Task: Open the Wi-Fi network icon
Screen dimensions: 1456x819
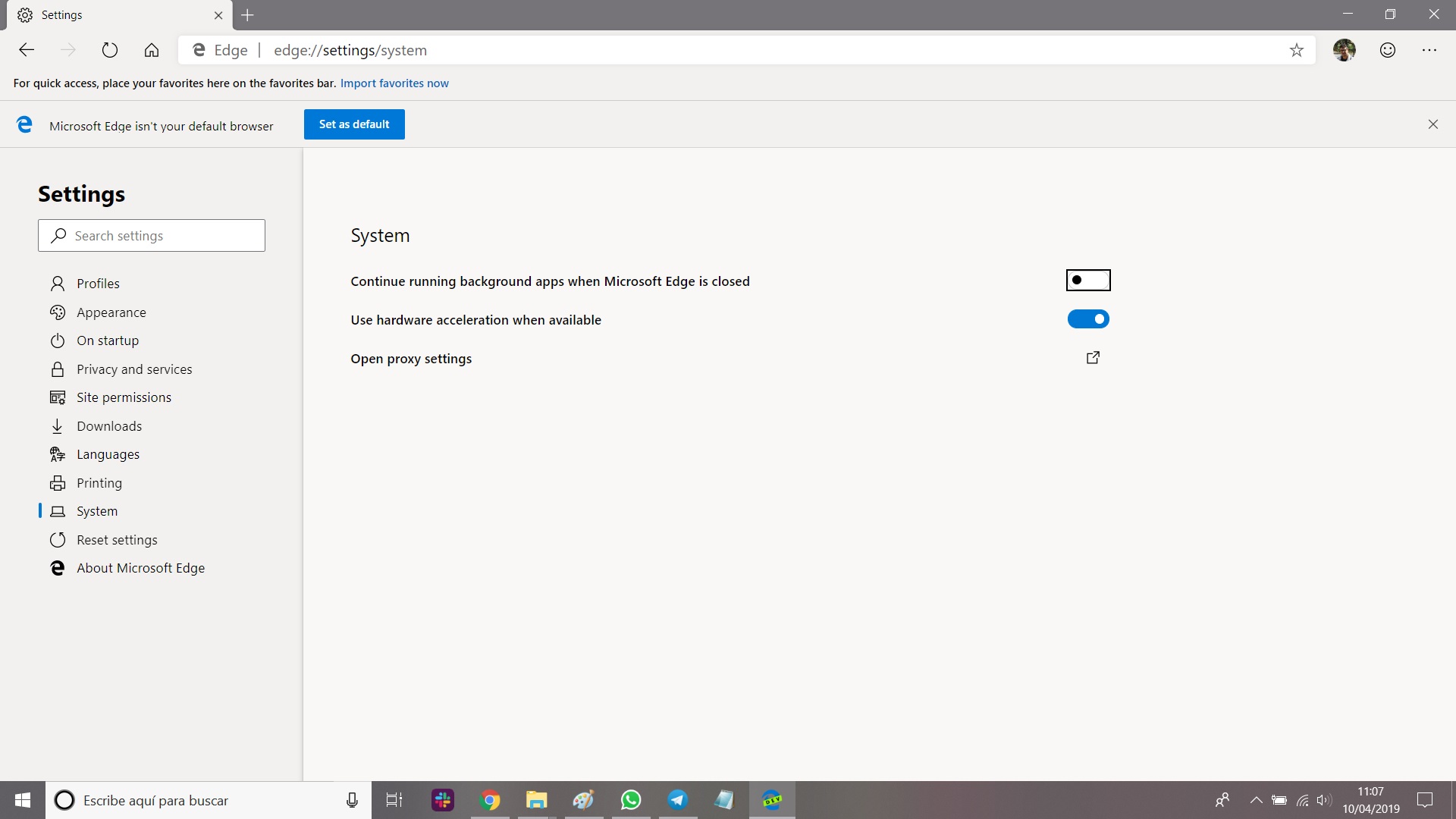Action: [x=1302, y=800]
